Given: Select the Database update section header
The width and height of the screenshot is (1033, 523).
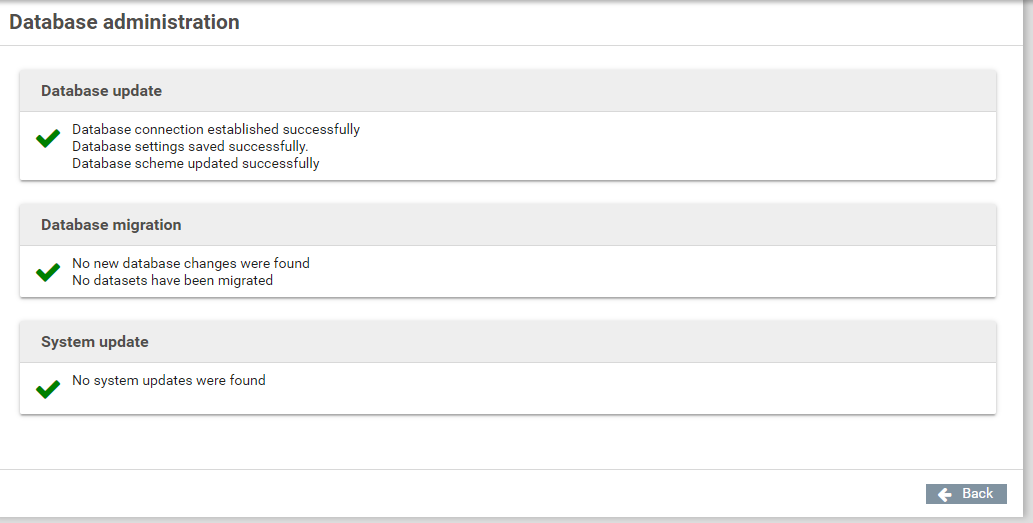Looking at the screenshot, I should pyautogui.click(x=101, y=91).
